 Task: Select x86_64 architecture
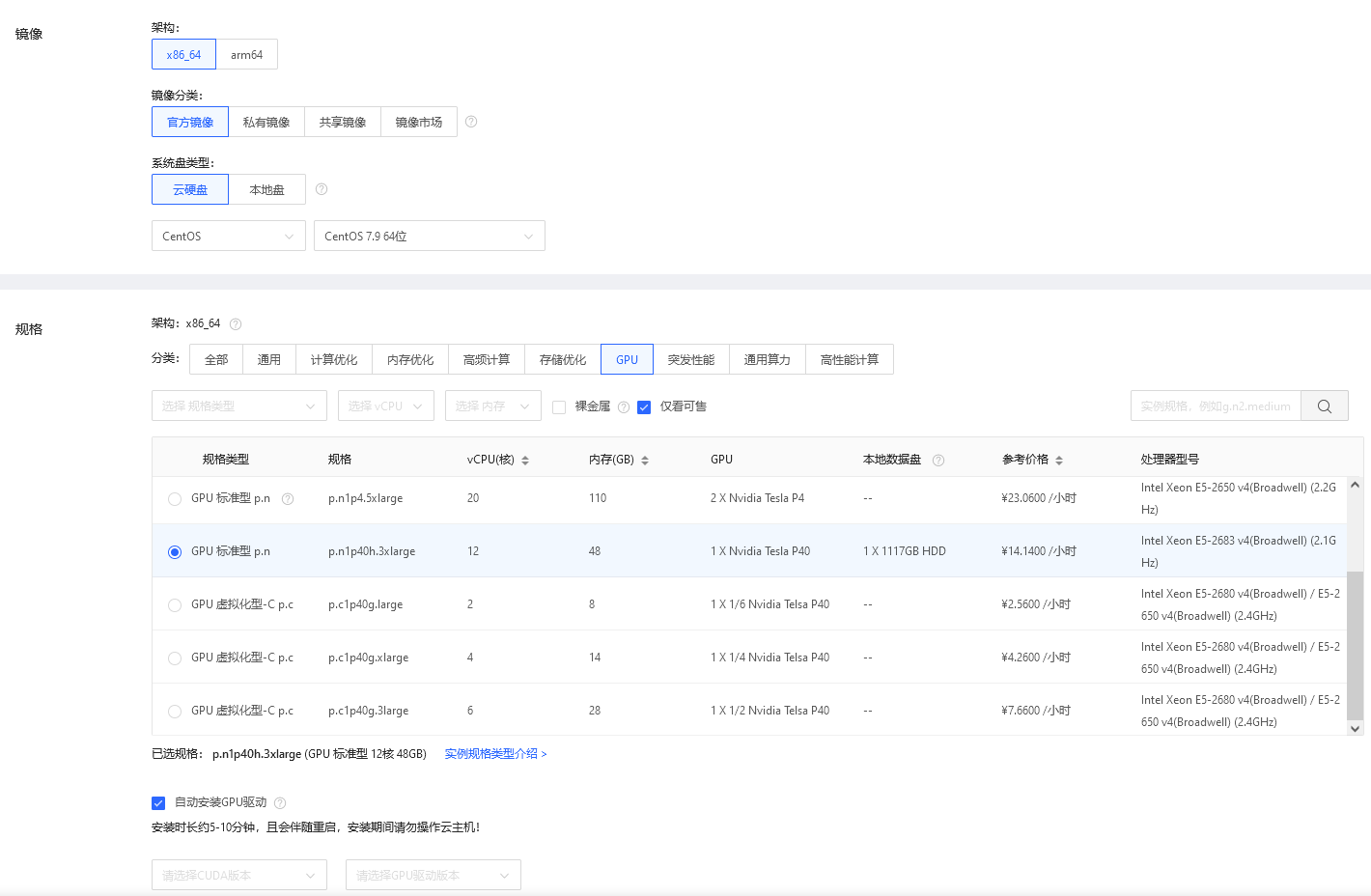click(x=183, y=55)
